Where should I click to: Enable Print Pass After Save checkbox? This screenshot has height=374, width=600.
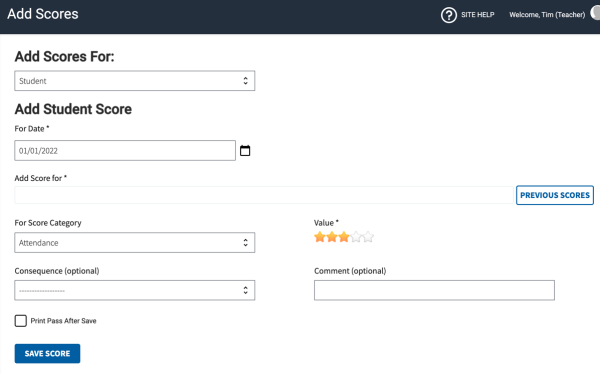point(21,321)
